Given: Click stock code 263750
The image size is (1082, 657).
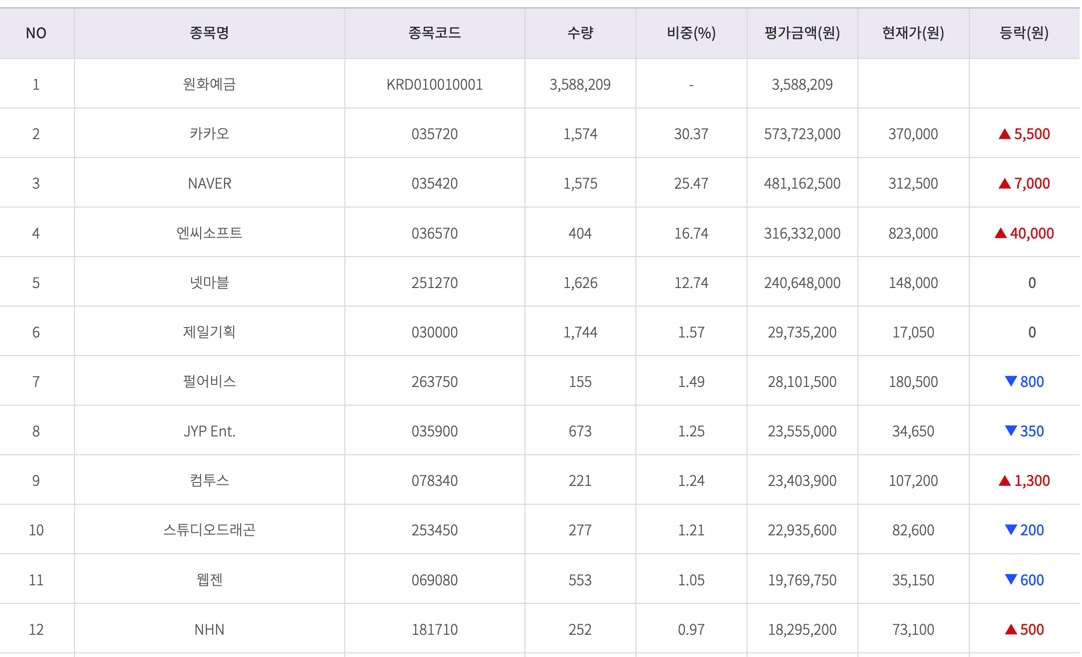Looking at the screenshot, I should pyautogui.click(x=434, y=382).
